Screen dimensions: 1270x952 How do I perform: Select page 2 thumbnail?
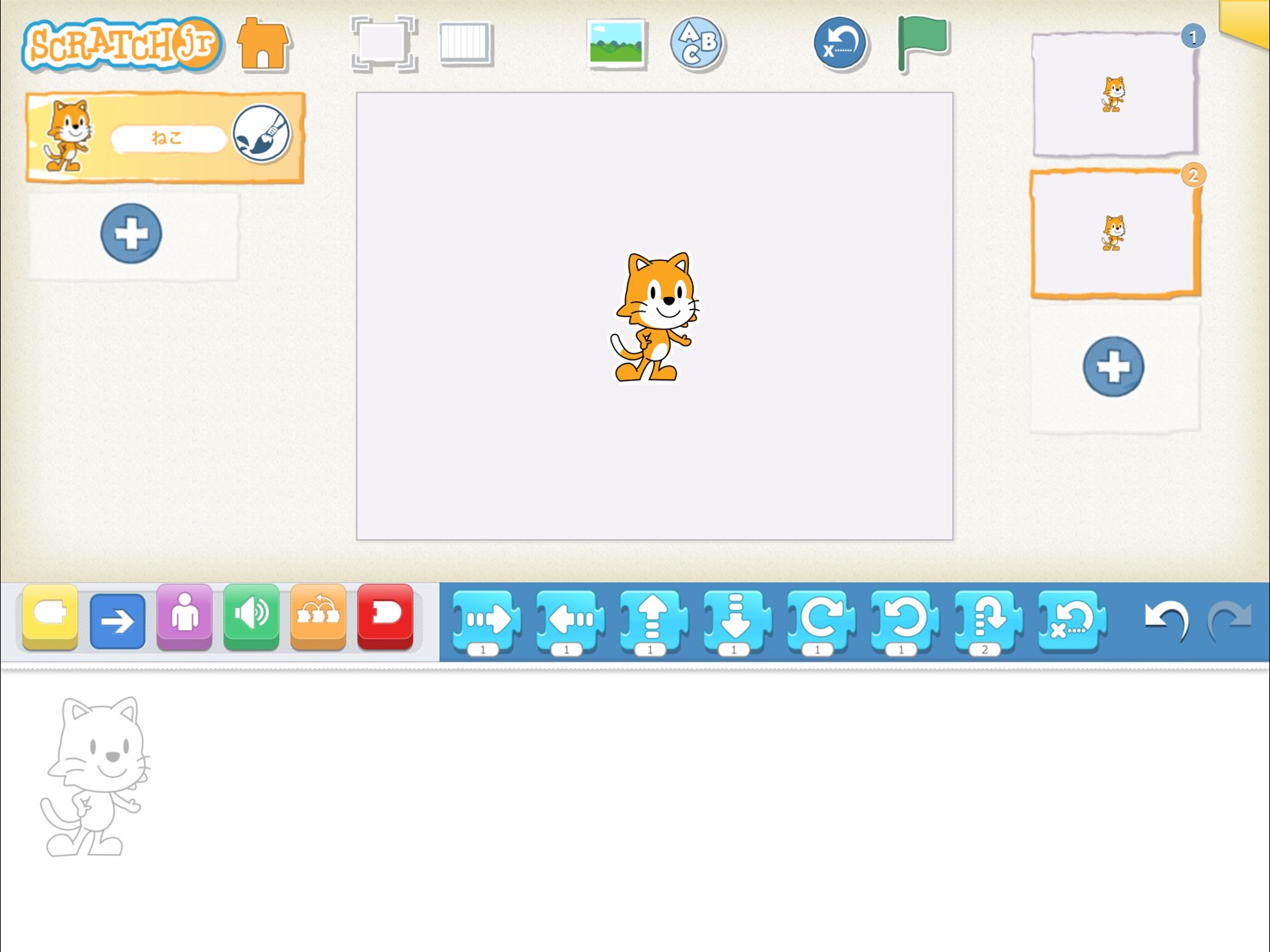(x=1114, y=233)
